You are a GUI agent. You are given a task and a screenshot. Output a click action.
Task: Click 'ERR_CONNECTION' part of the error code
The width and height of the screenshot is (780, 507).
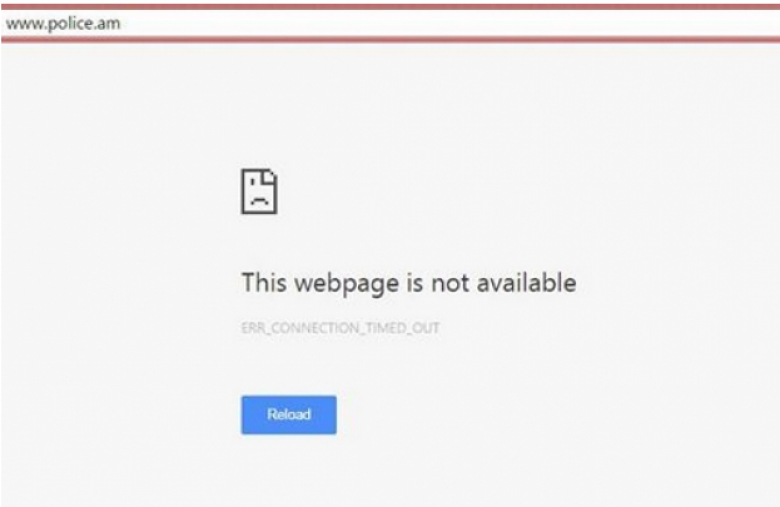pos(299,328)
